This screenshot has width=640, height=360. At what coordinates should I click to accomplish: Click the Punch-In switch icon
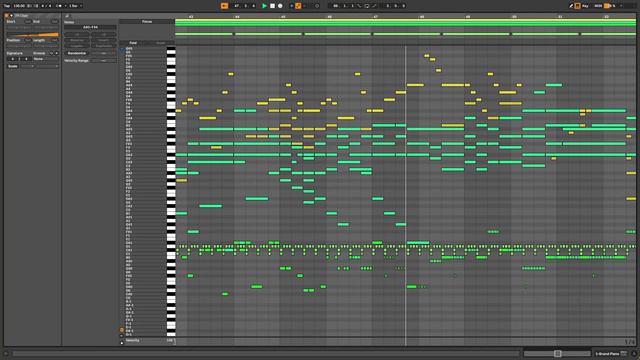[359, 6]
